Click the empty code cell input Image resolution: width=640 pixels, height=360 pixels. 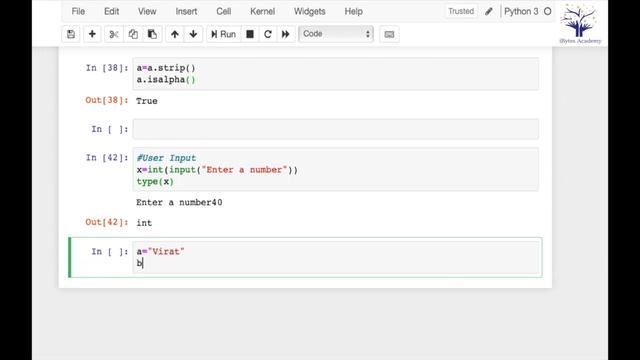pos(336,129)
